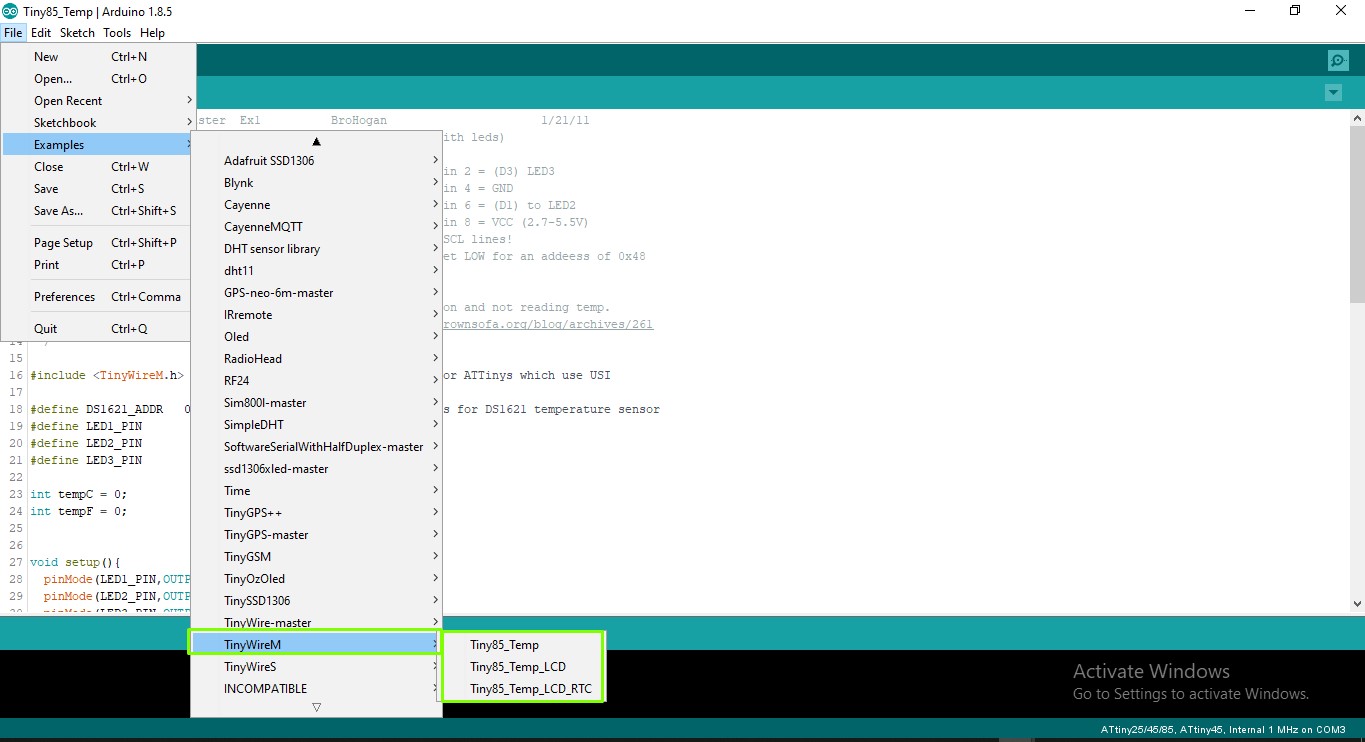Click the '#include <TinyWireM.h>' code line

107,375
